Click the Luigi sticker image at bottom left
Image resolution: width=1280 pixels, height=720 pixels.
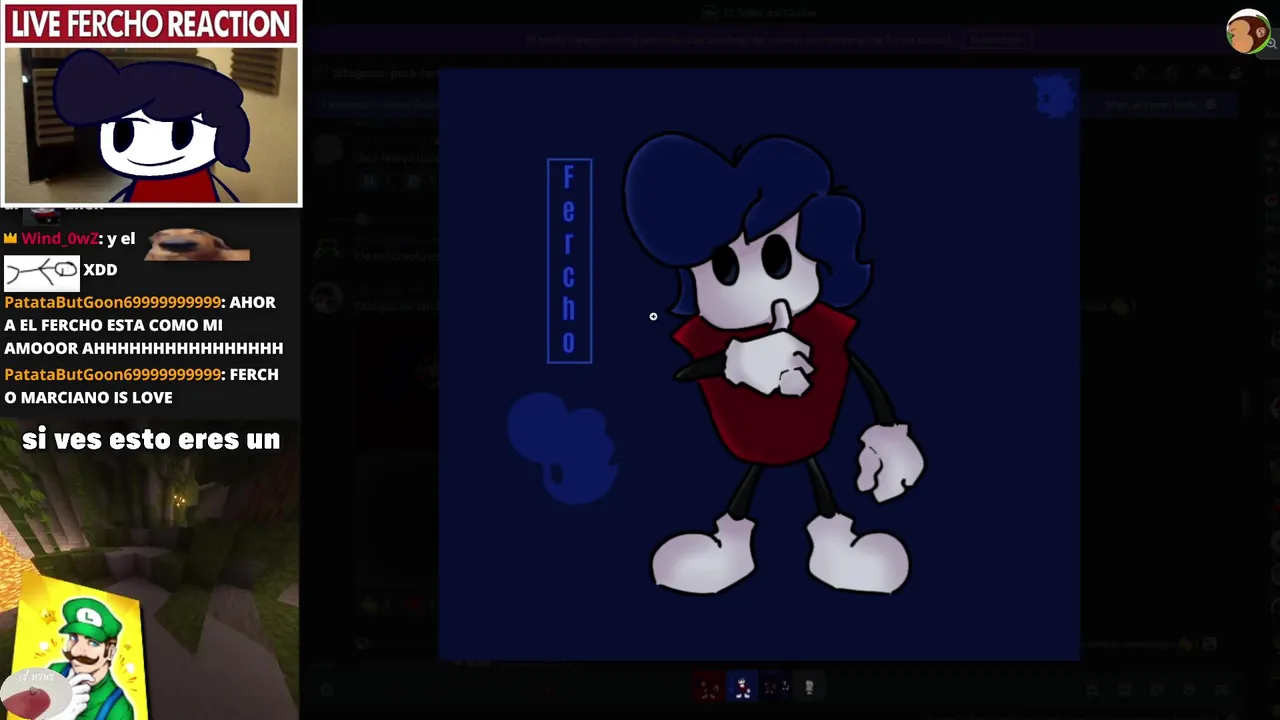(82, 650)
